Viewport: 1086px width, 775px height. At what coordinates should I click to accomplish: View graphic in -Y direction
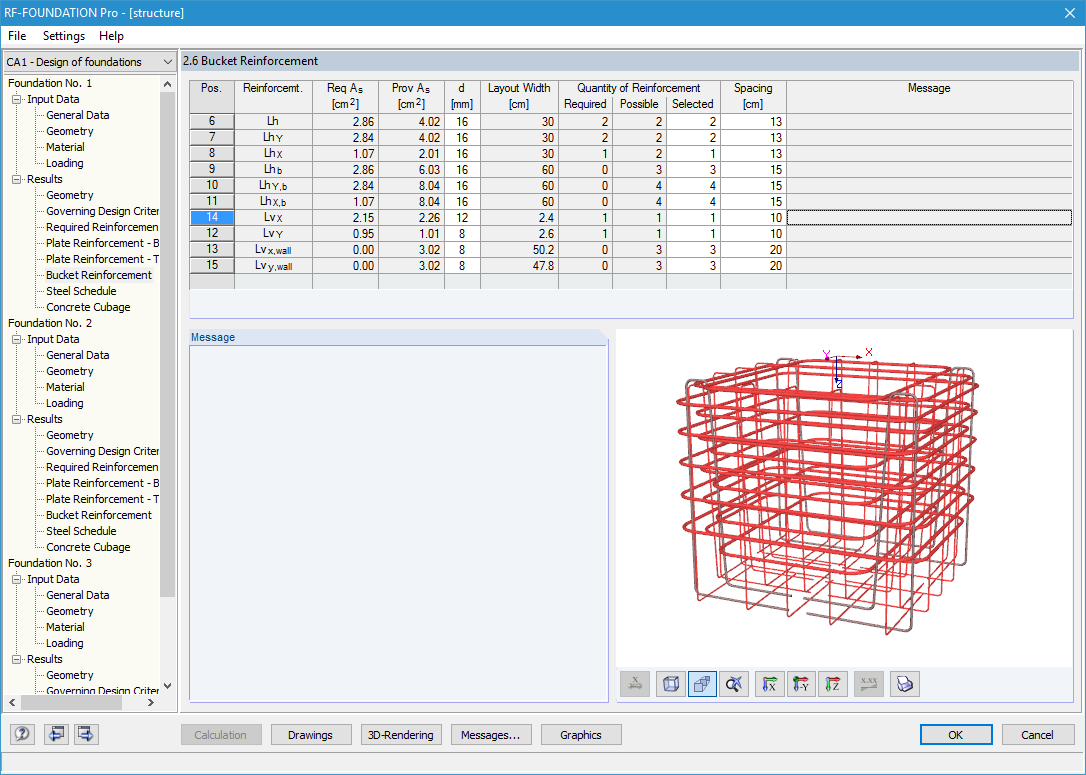click(x=801, y=684)
